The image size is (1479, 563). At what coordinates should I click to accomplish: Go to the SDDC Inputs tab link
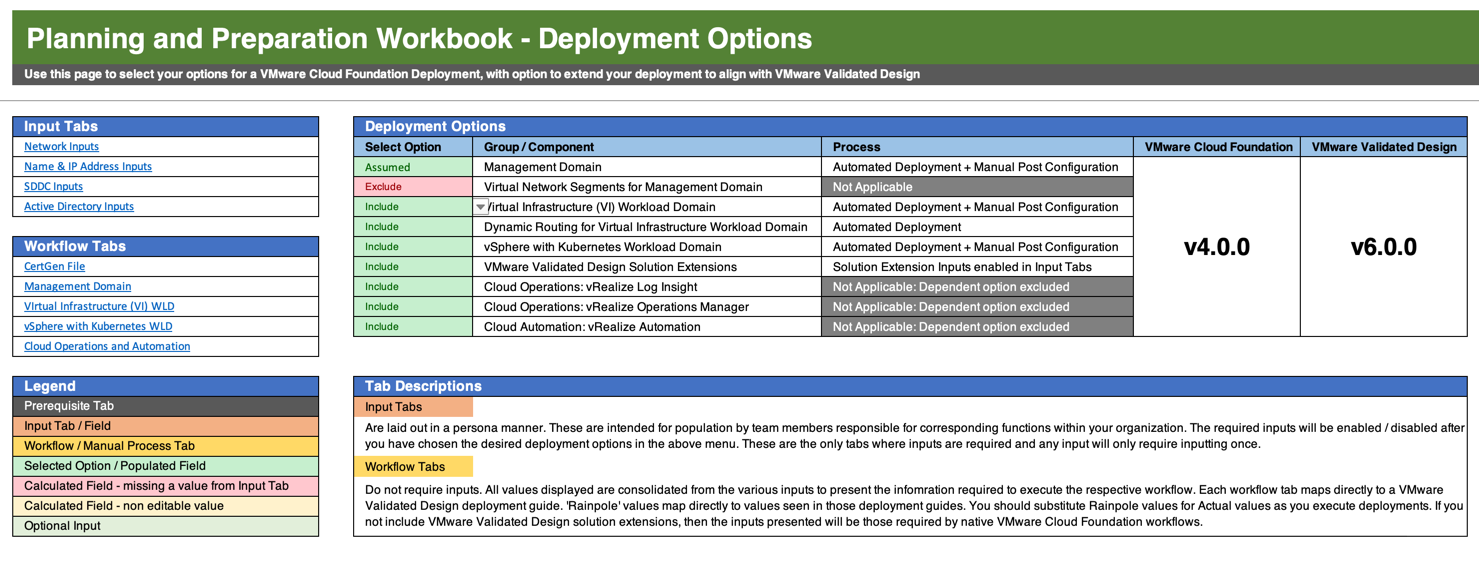[x=53, y=187]
